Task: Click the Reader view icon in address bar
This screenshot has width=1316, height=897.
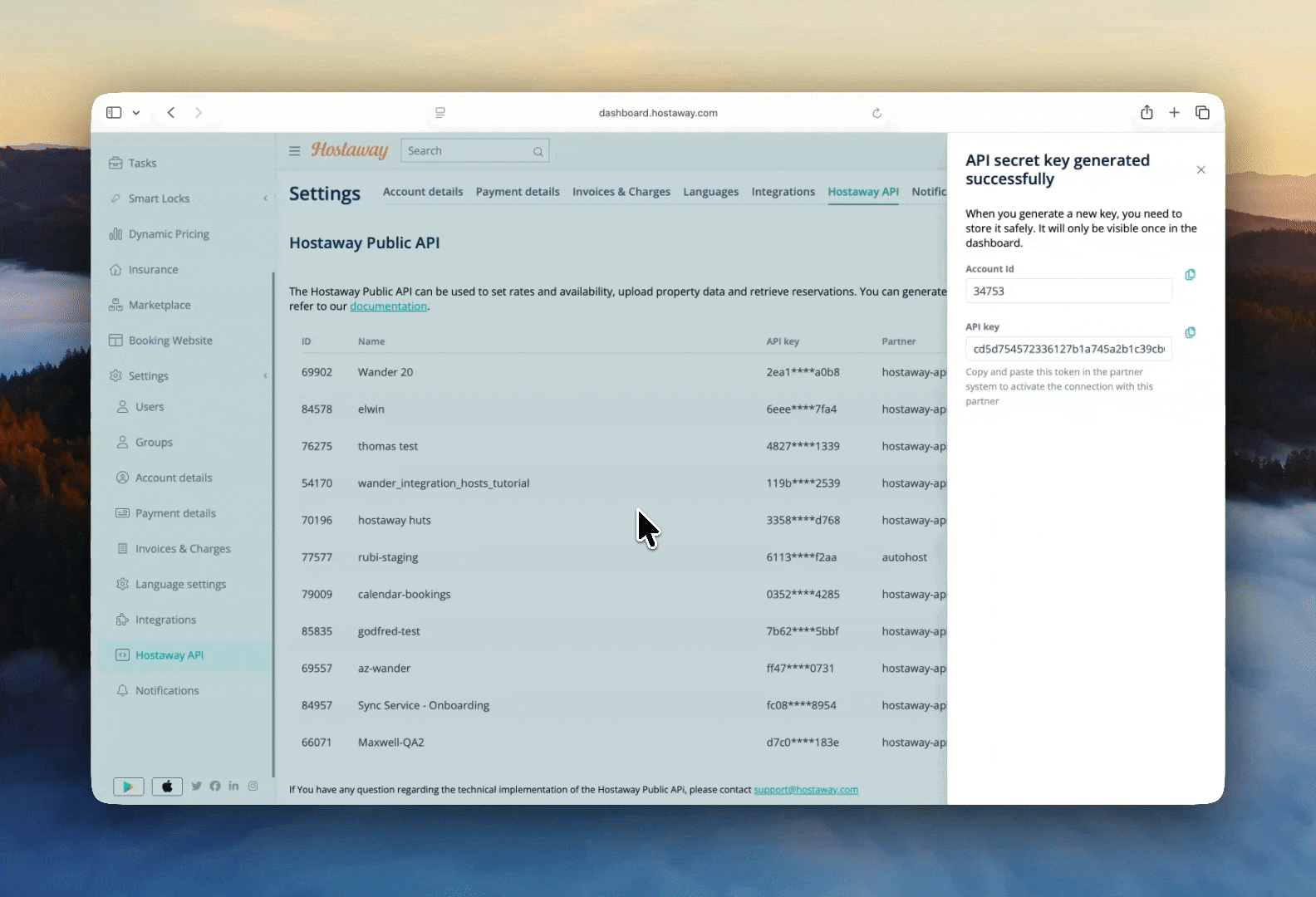Action: [x=440, y=113]
